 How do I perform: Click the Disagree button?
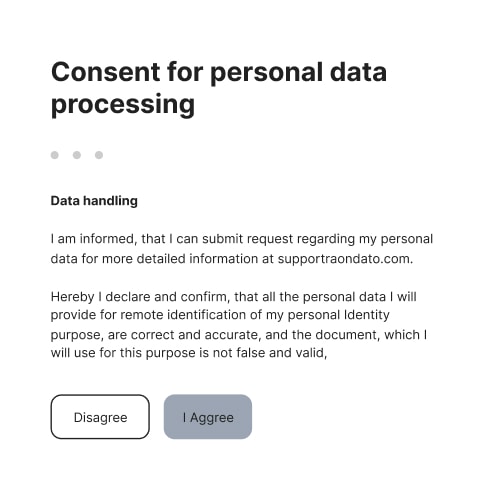[100, 417]
